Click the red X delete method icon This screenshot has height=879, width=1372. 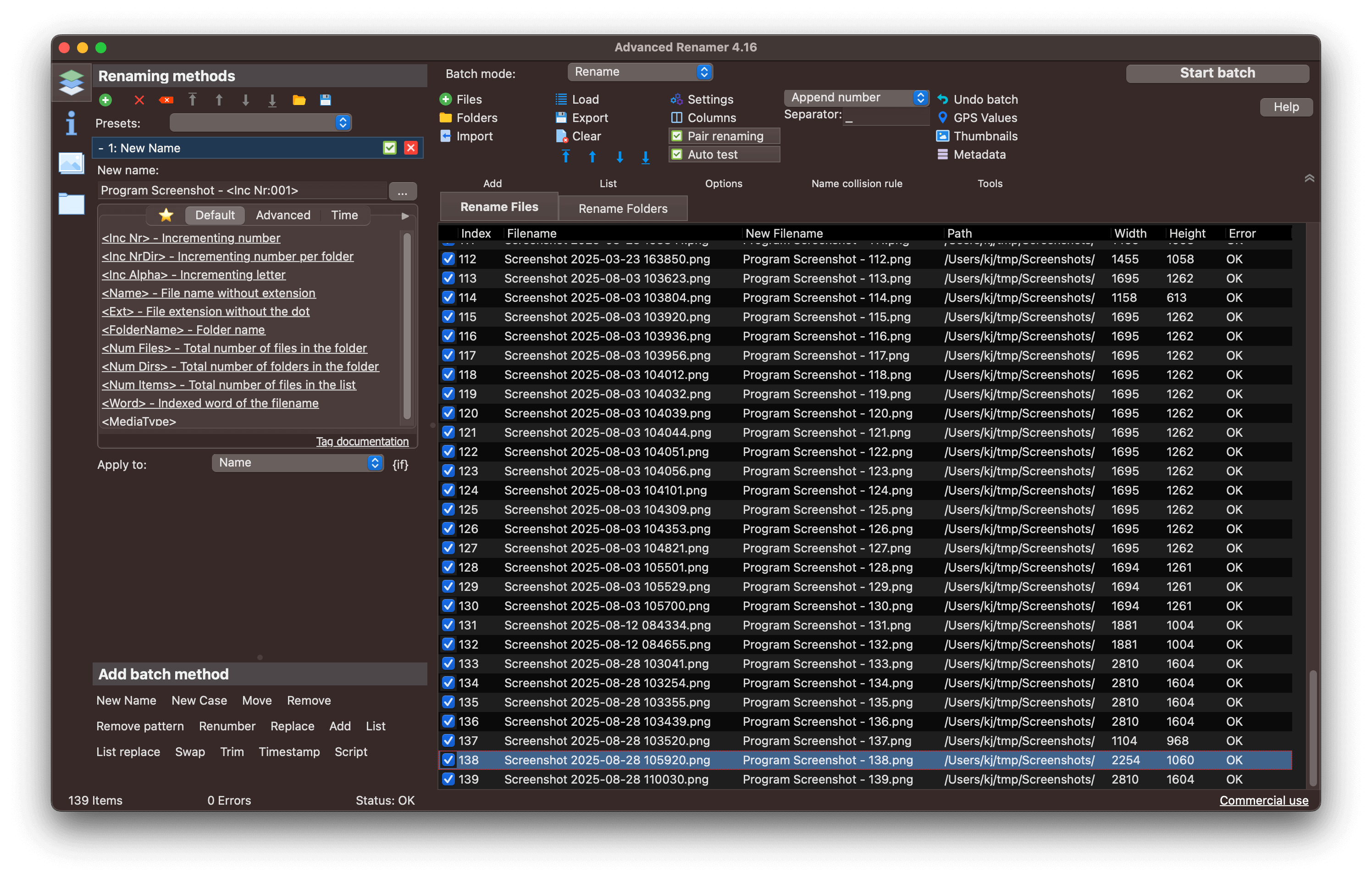click(138, 100)
